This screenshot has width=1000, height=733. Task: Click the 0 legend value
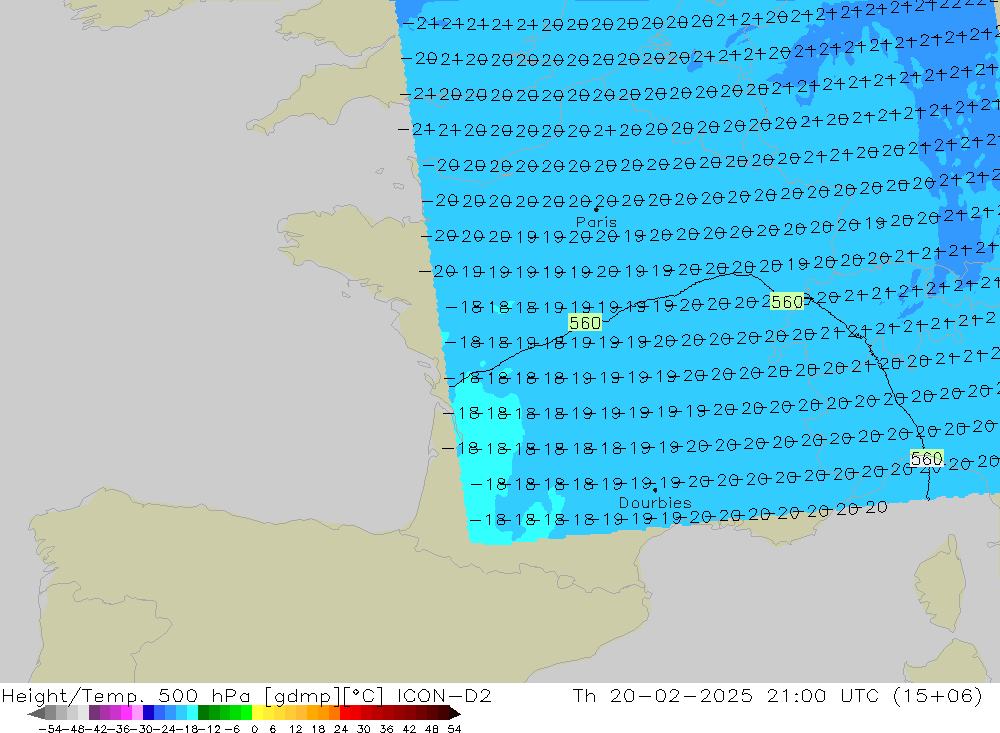click(254, 729)
